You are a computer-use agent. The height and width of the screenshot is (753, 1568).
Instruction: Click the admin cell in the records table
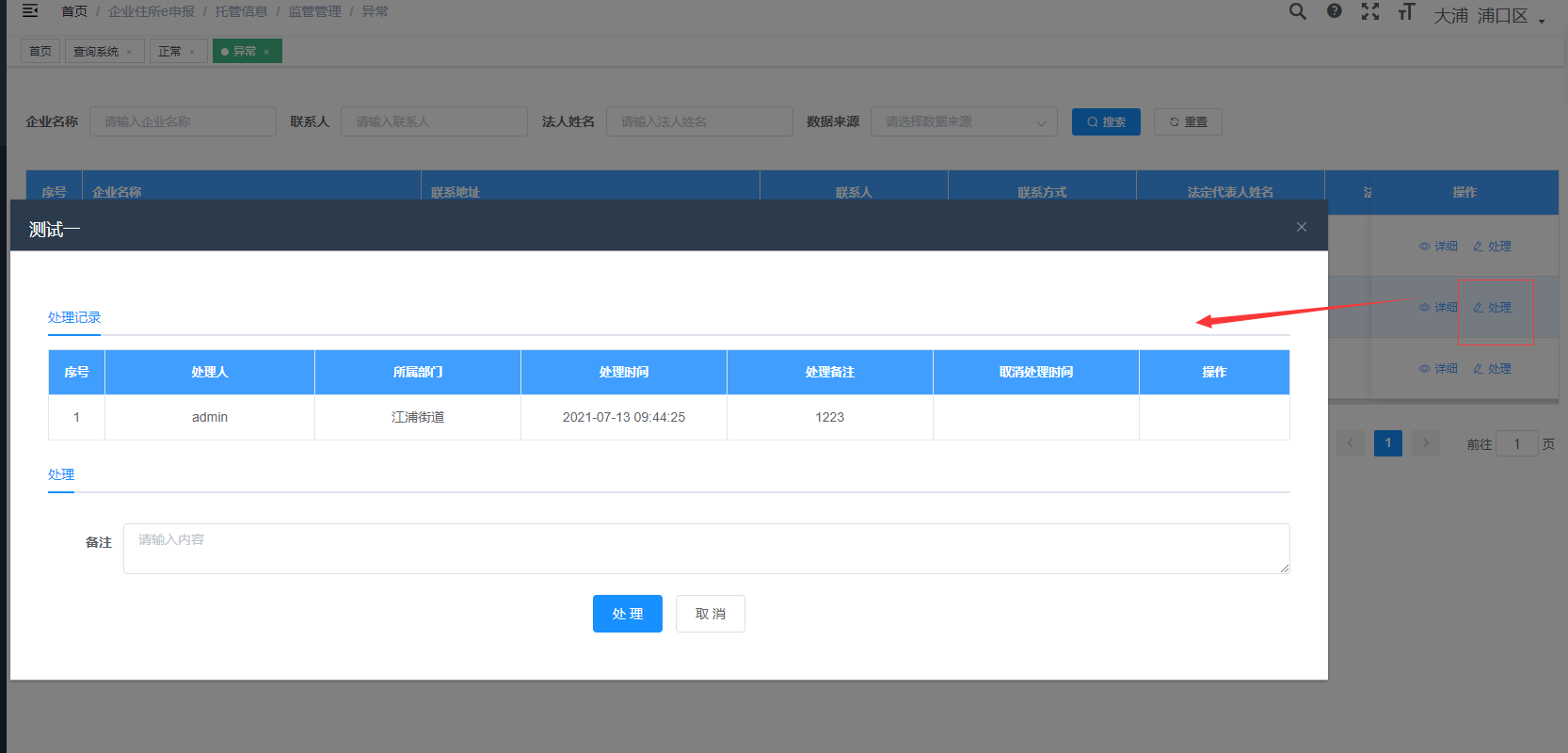pos(210,417)
